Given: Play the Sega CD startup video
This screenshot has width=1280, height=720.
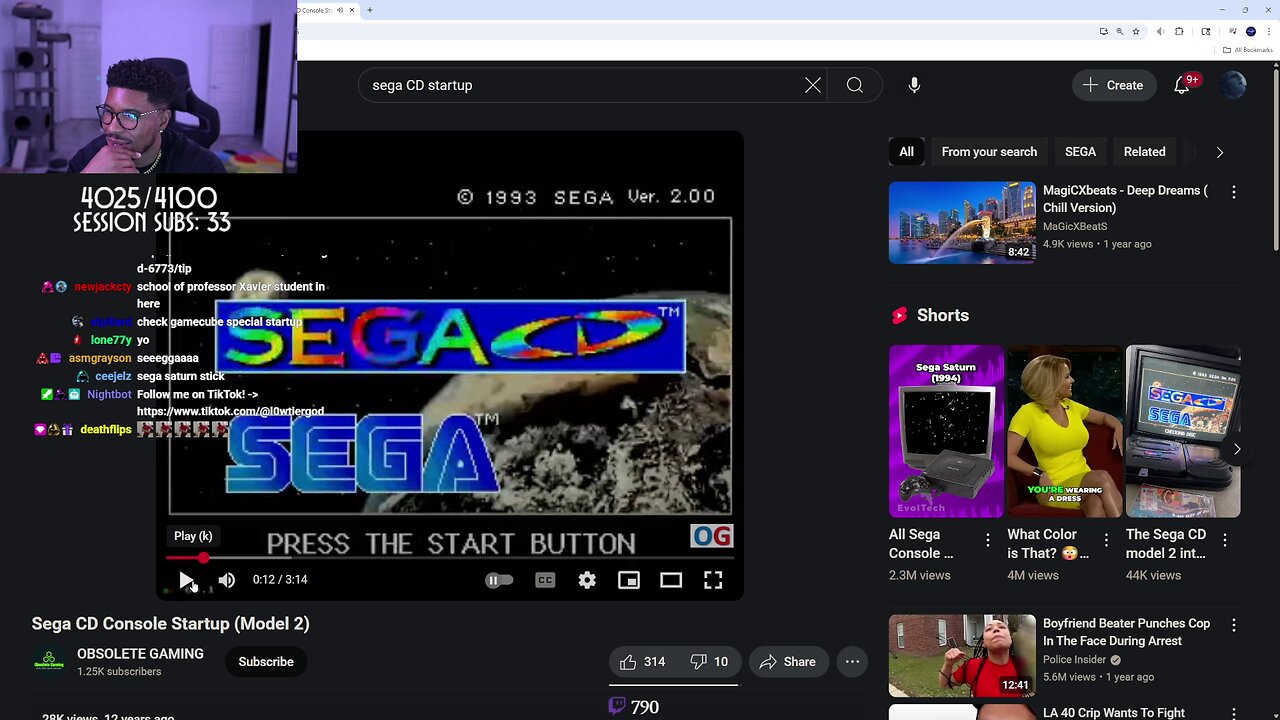Looking at the screenshot, I should pos(186,580).
